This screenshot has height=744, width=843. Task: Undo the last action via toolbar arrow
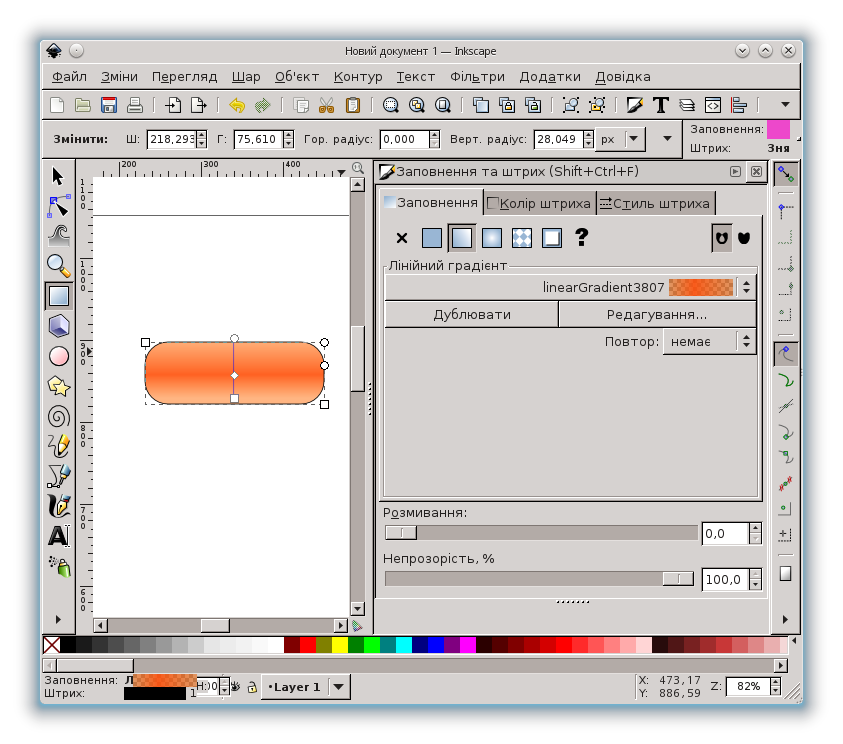[237, 105]
